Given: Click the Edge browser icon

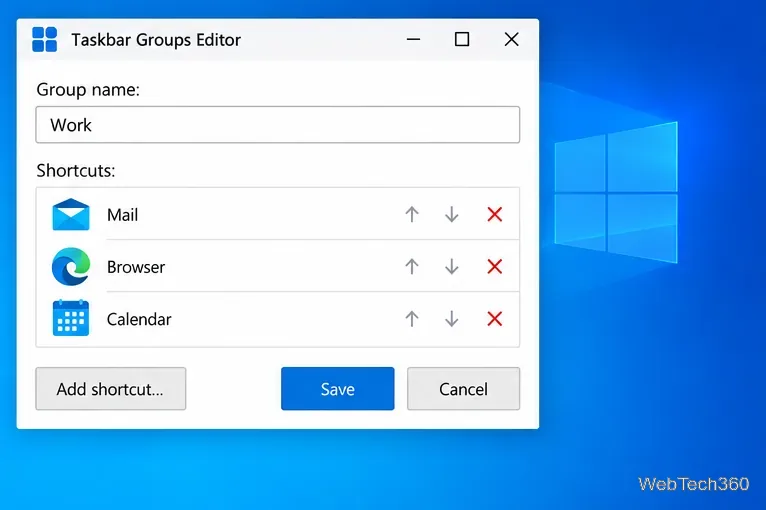Looking at the screenshot, I should [71, 267].
